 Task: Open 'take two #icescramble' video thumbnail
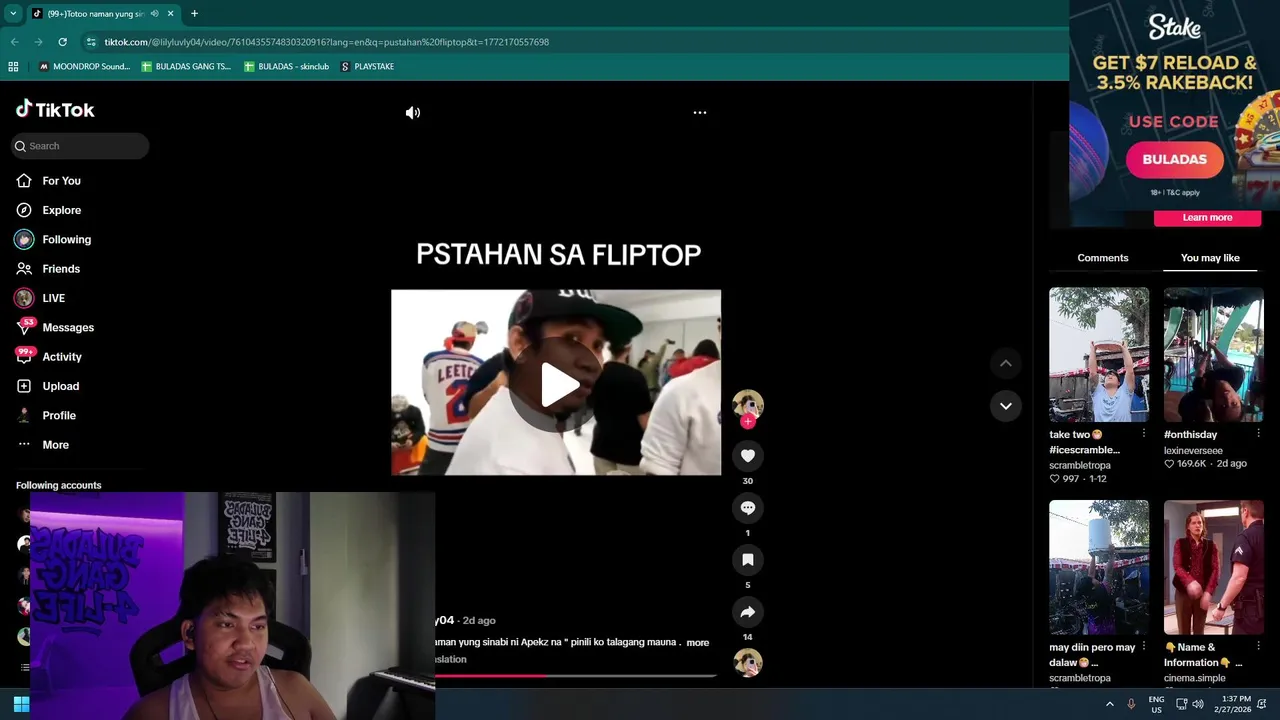1099,354
